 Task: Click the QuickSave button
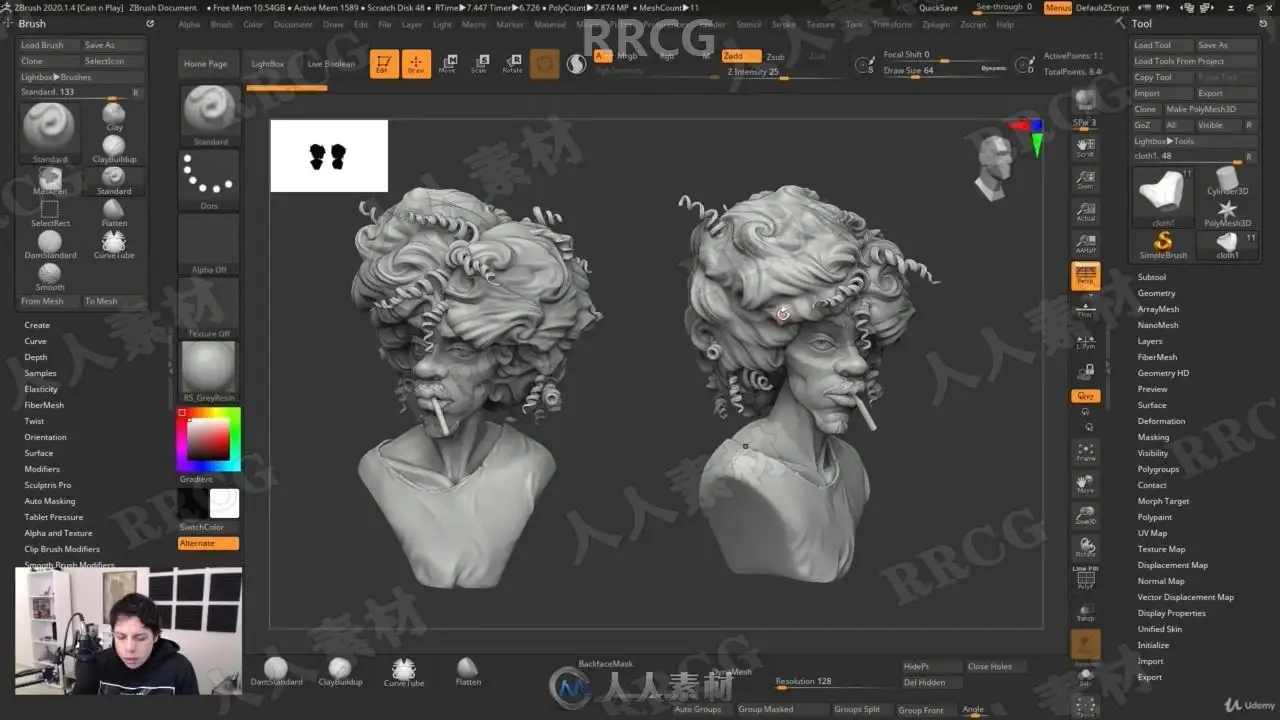click(x=938, y=8)
